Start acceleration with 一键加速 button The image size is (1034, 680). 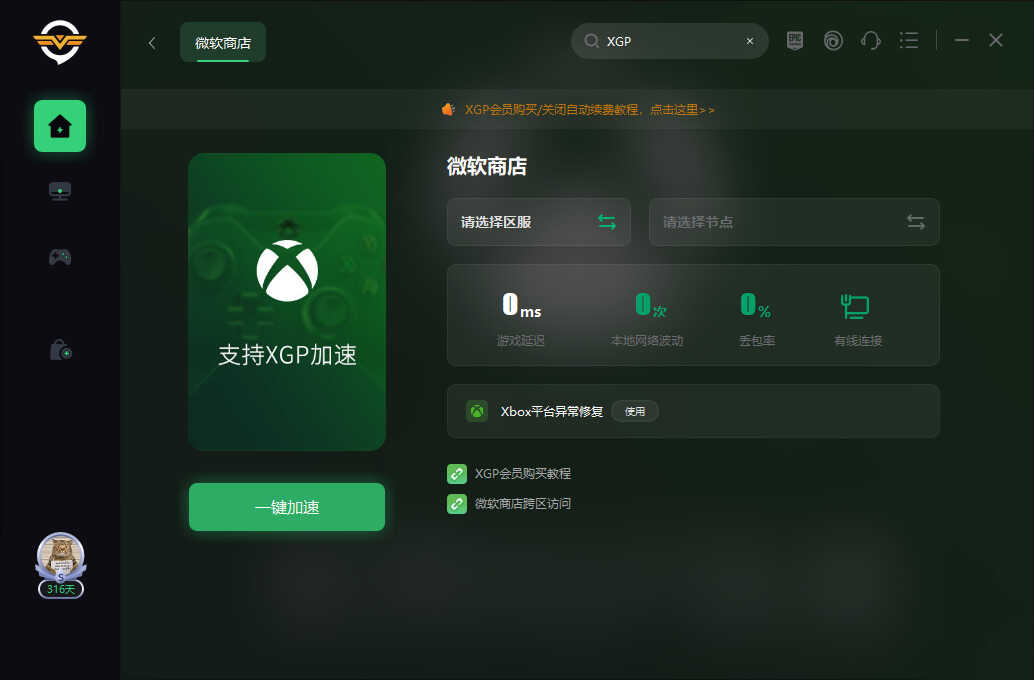[x=287, y=507]
